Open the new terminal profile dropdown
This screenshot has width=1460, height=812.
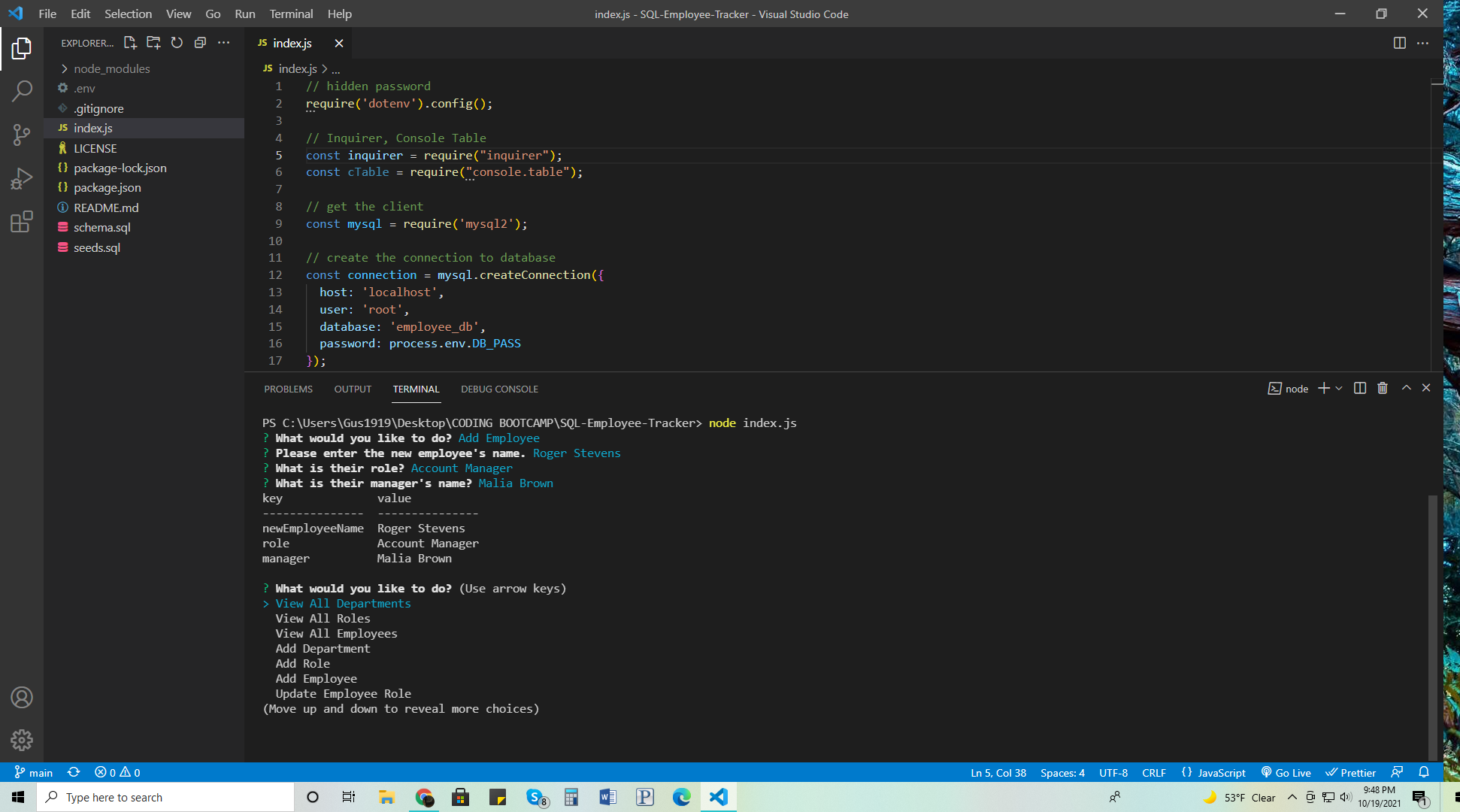[x=1338, y=388]
